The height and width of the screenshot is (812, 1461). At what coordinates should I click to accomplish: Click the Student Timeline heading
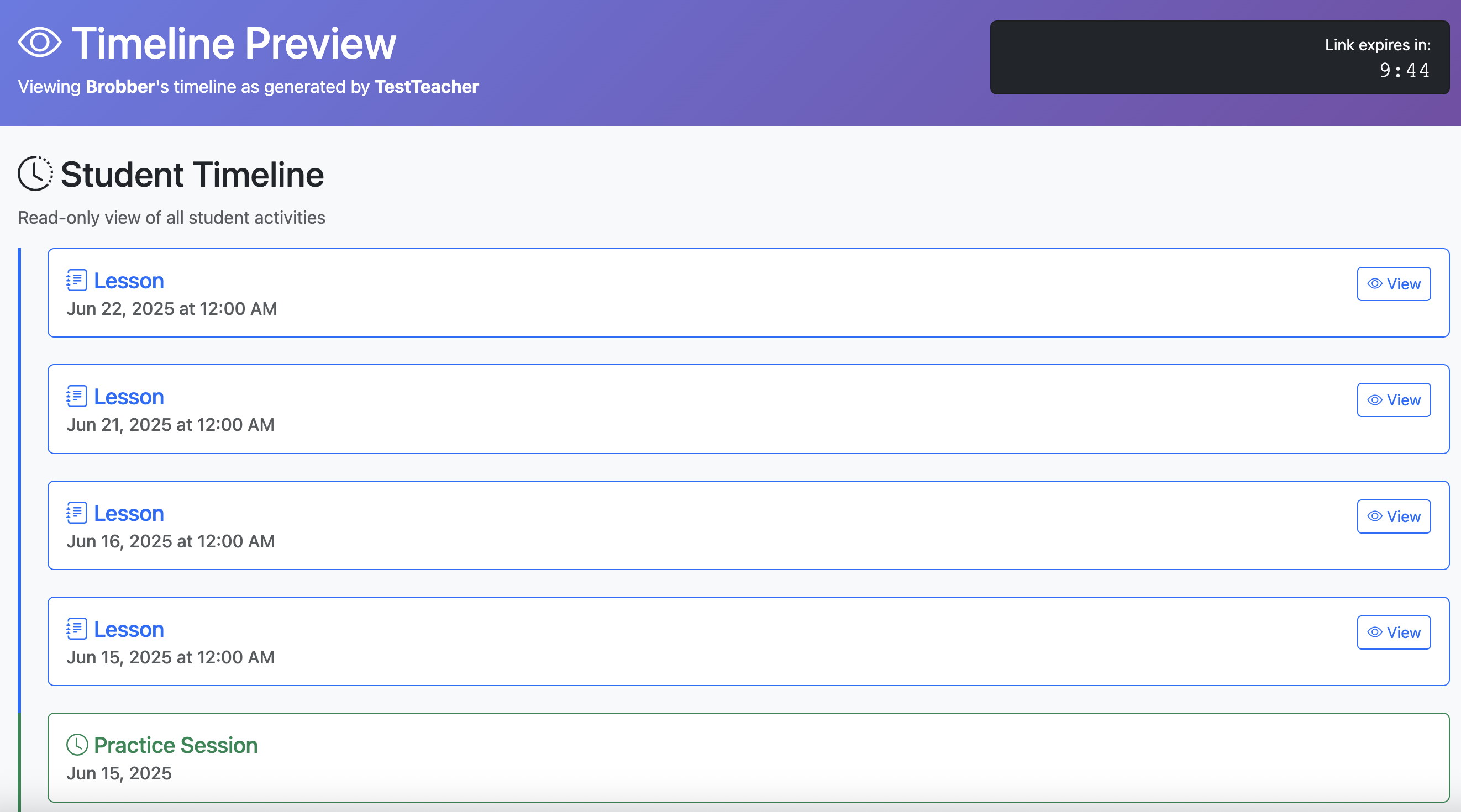pos(192,175)
